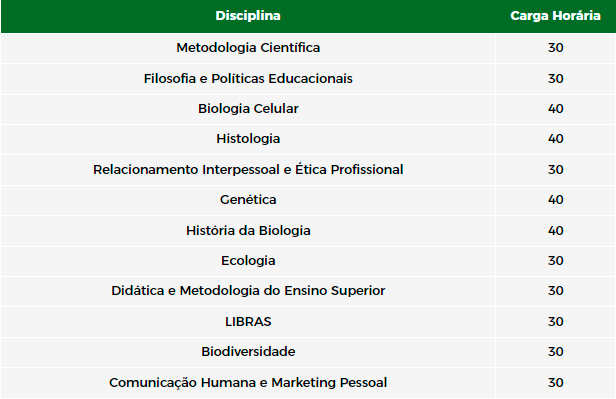Click the Biologia Celular cell
The height and width of the screenshot is (399, 616).
click(x=248, y=109)
